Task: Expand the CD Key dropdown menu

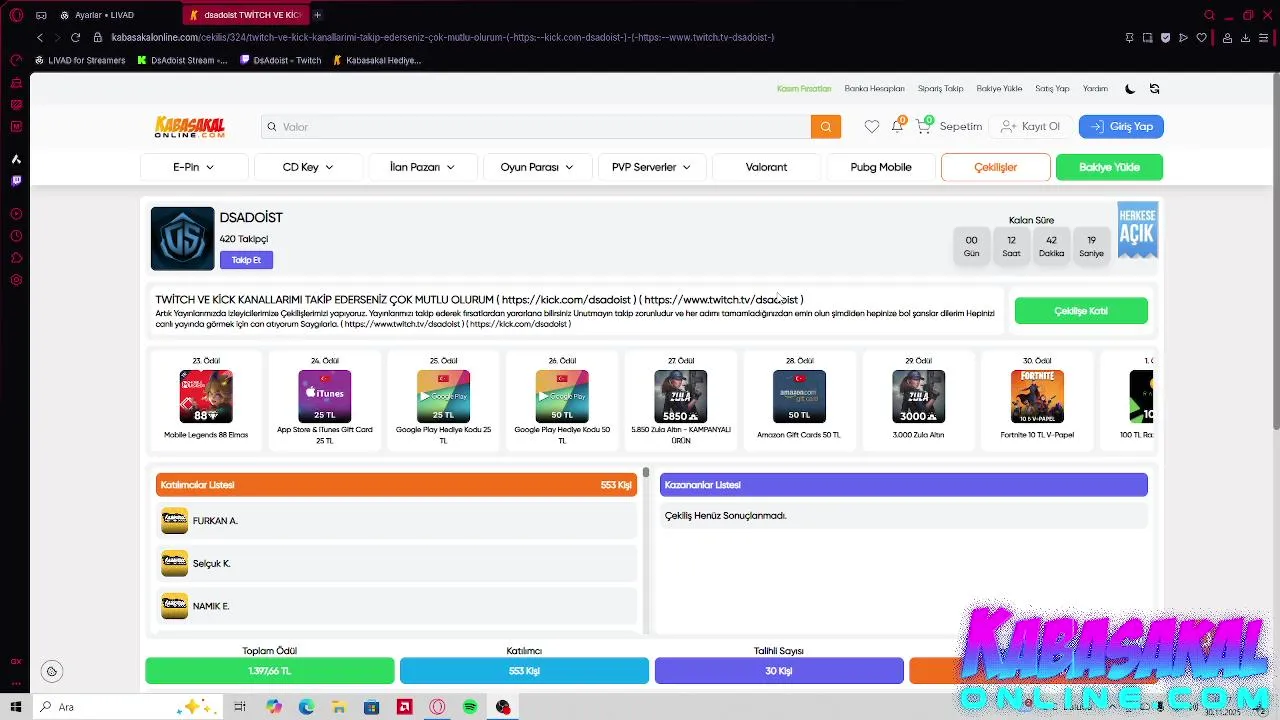Action: (x=308, y=167)
